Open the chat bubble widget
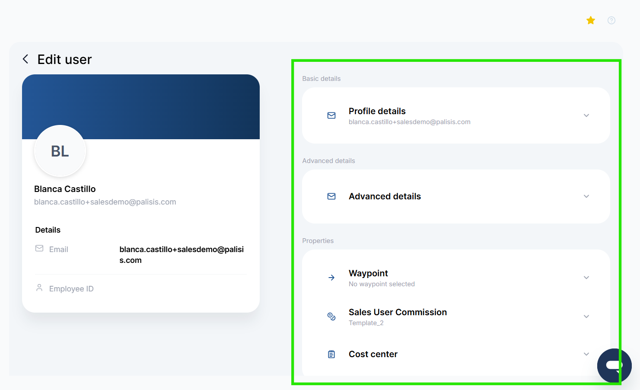The image size is (640, 390). pyautogui.click(x=614, y=366)
